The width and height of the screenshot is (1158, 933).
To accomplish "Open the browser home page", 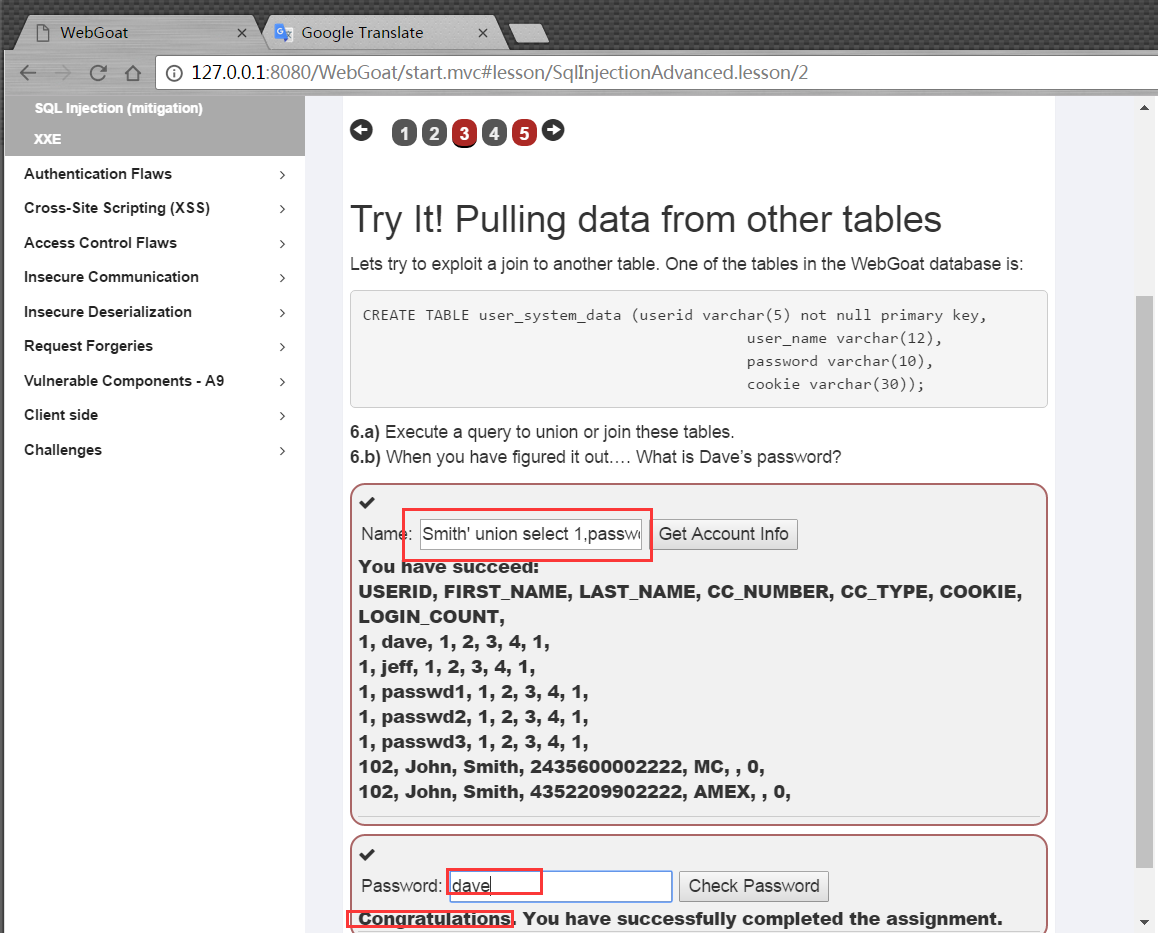I will 133,72.
